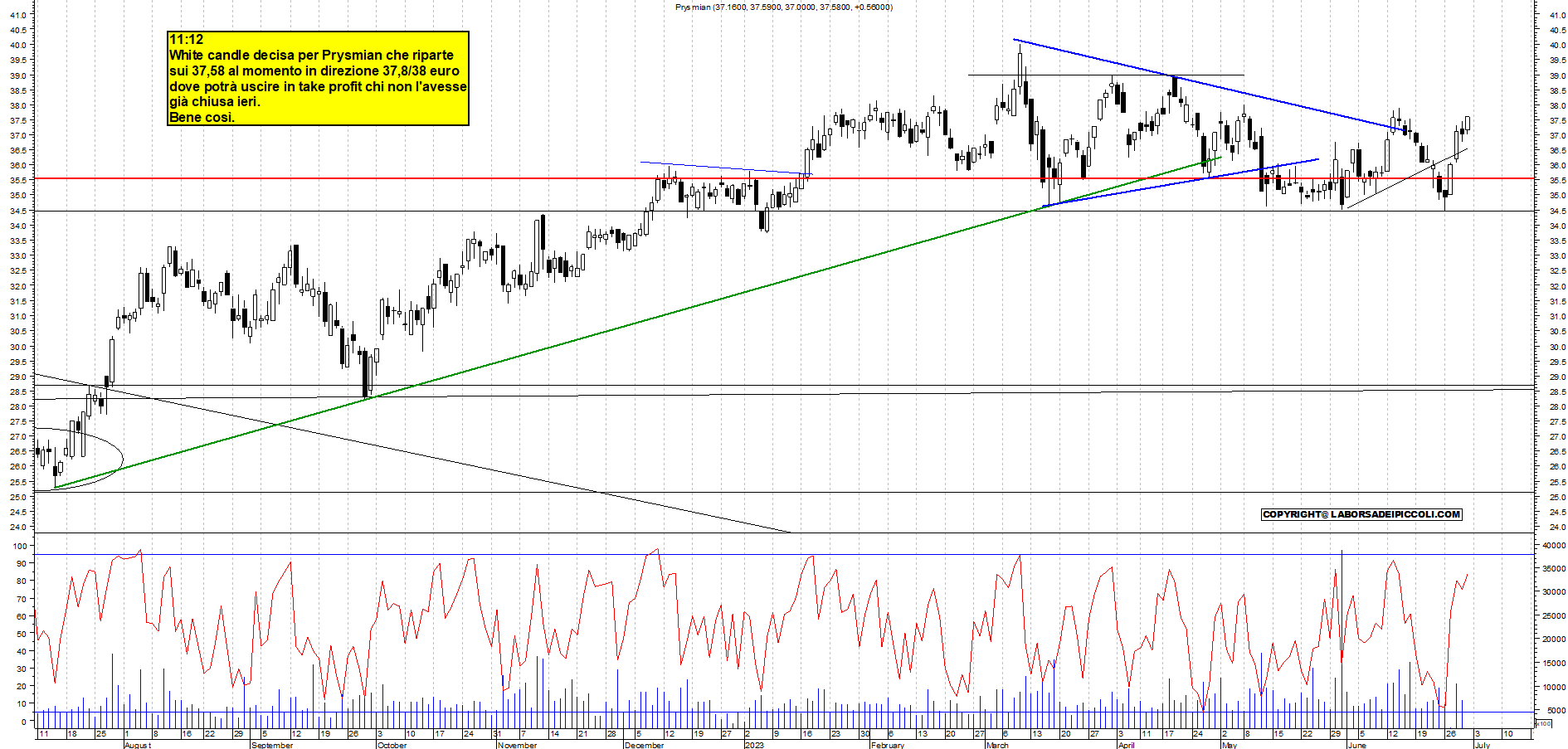This screenshot has width=1568, height=749.
Task: Click the November month label on time axis
Action: 517,745
